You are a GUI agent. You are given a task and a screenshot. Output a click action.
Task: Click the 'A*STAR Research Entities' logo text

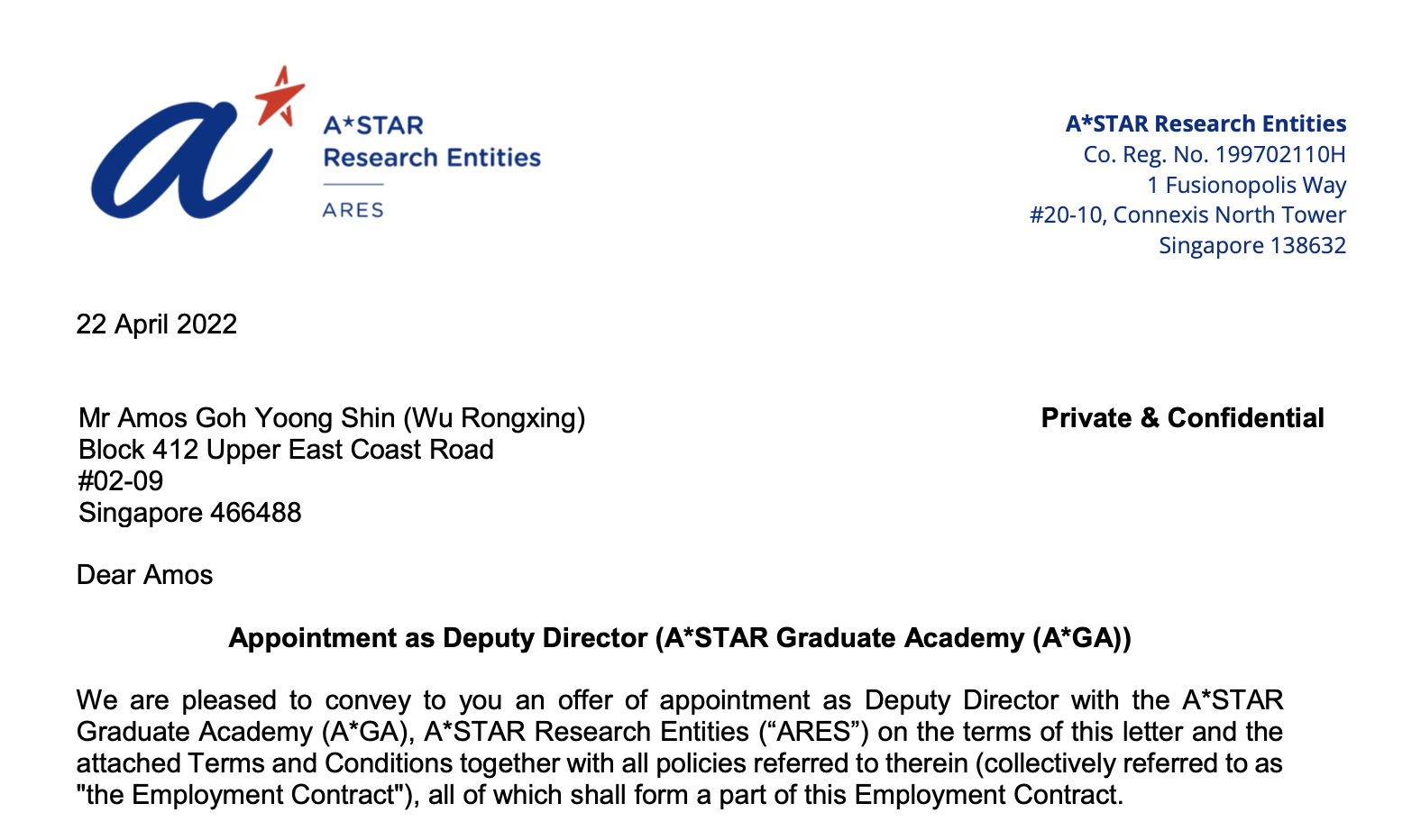click(x=432, y=142)
